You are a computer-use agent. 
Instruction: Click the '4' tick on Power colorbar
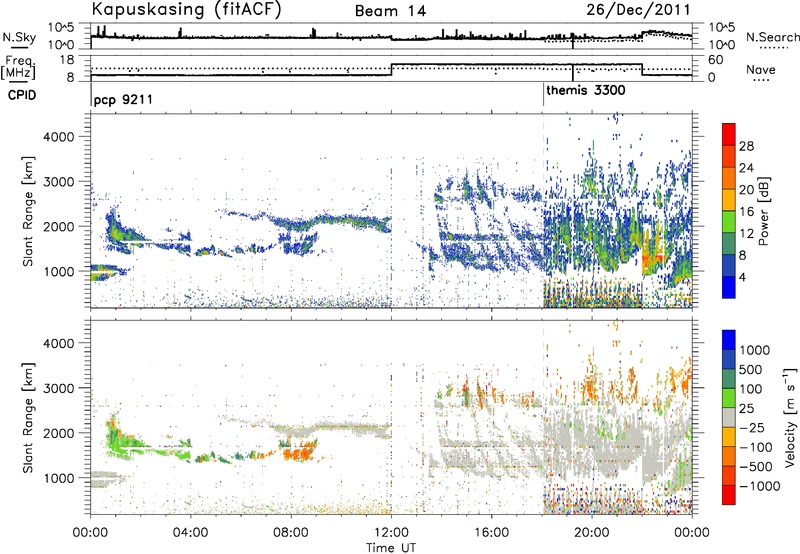742,277
